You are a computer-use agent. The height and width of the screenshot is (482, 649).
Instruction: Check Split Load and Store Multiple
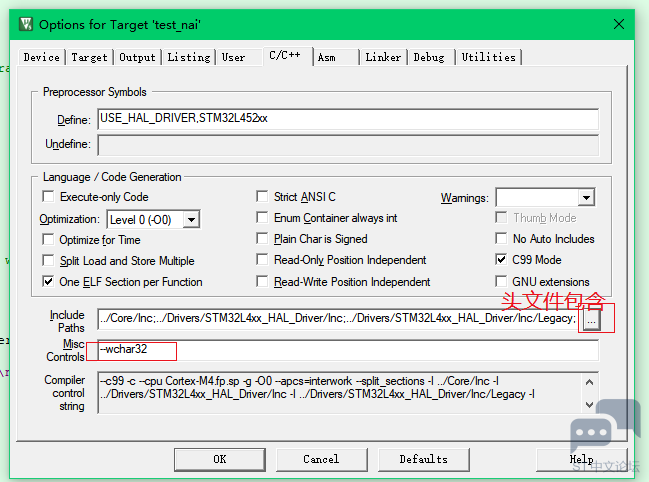(48, 260)
